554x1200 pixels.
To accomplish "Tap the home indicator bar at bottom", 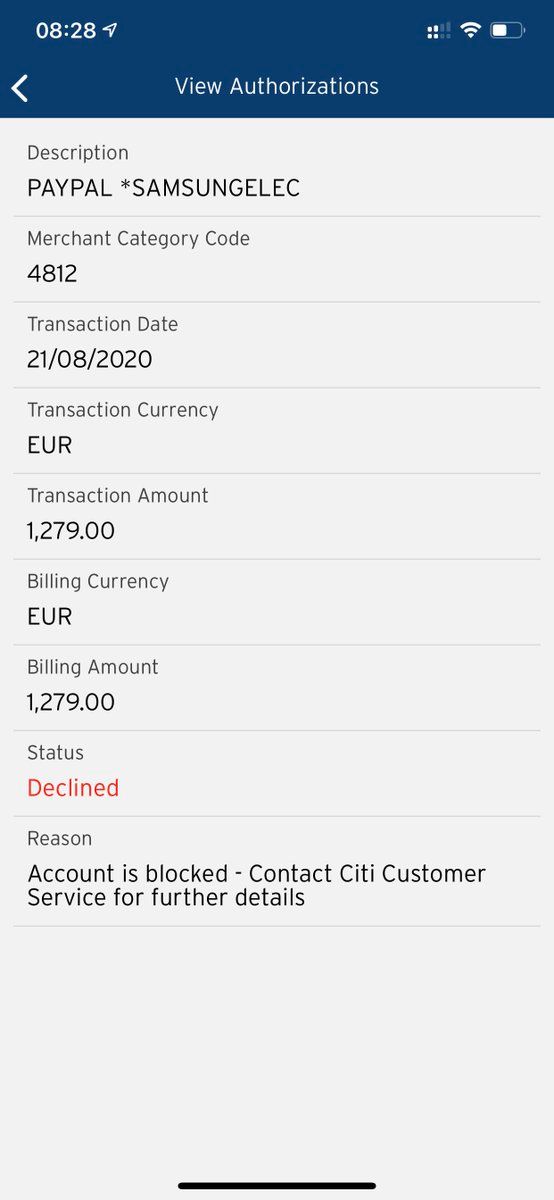I will [x=277, y=1186].
